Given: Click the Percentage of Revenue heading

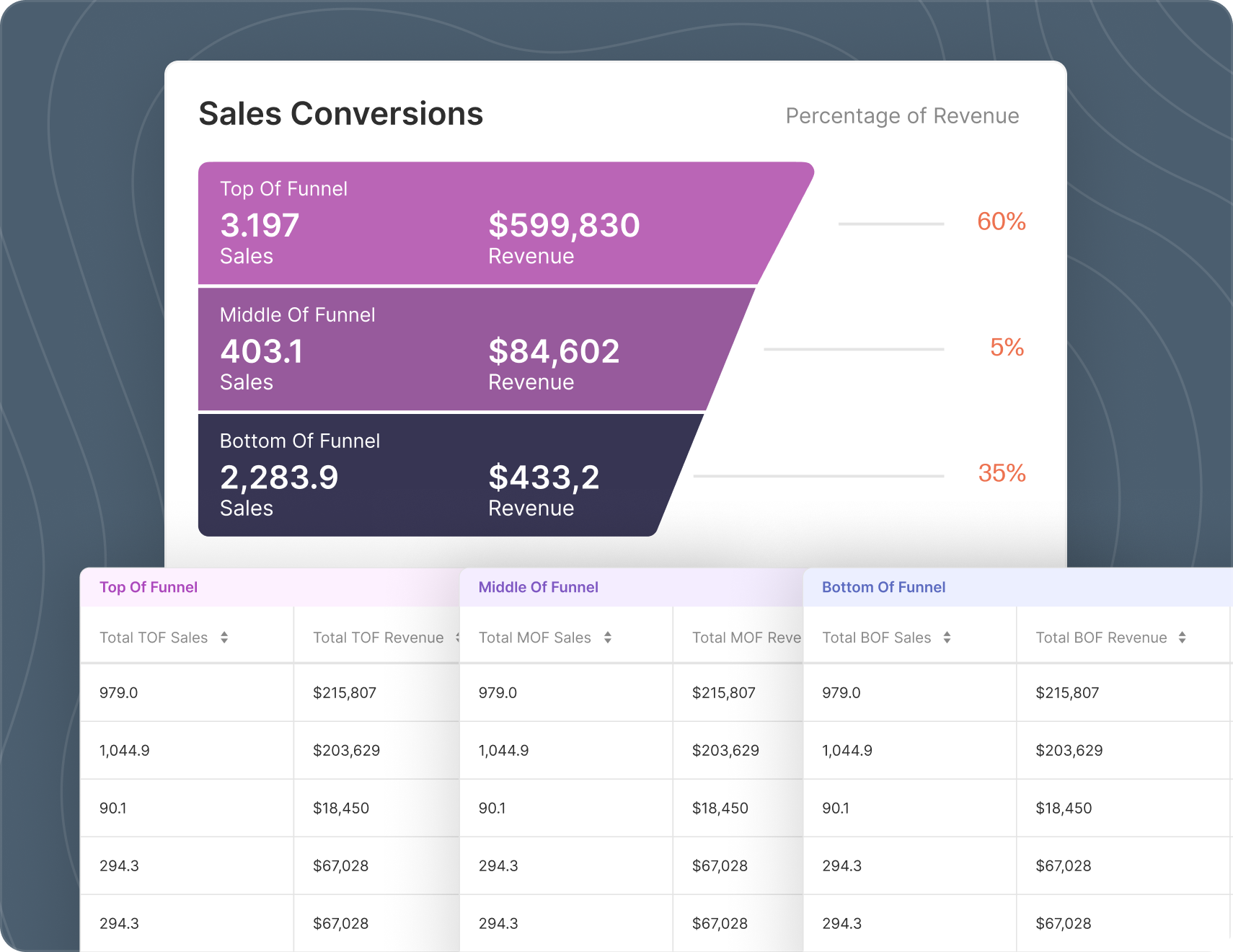Looking at the screenshot, I should tap(902, 115).
